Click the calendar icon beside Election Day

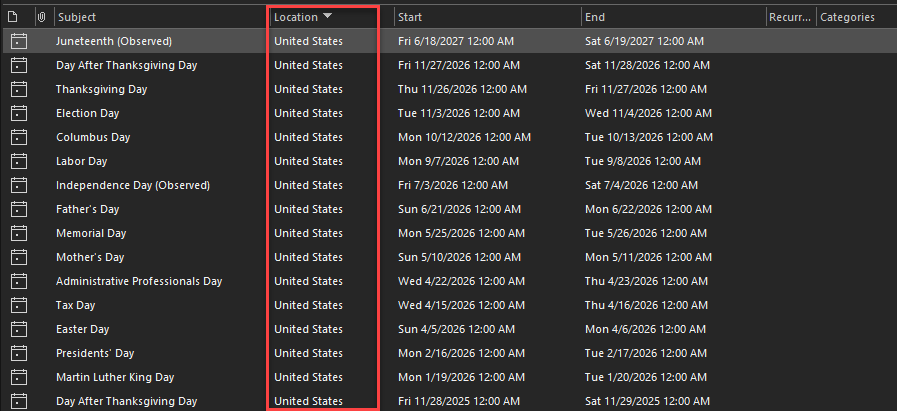coord(18,113)
